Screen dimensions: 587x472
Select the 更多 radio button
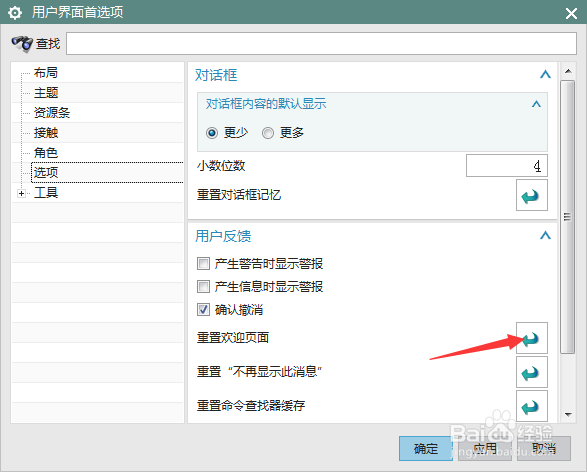[268, 133]
